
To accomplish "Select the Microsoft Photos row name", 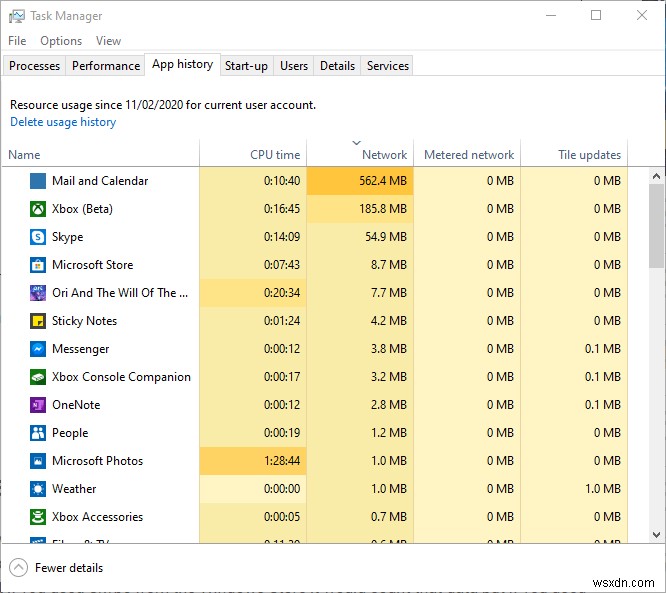I will pos(98,461).
